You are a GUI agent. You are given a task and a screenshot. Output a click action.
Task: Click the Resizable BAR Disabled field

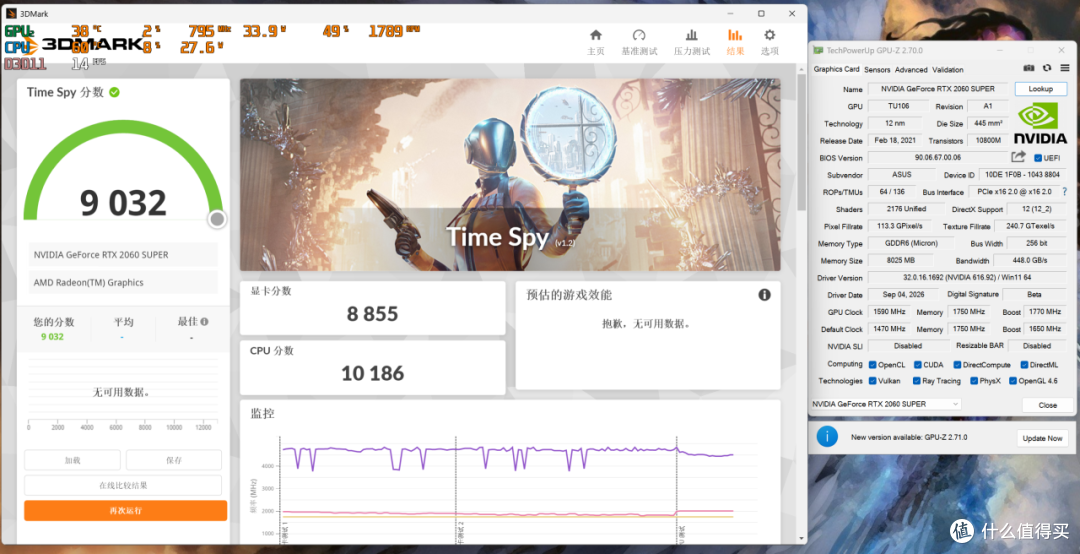tap(1037, 346)
